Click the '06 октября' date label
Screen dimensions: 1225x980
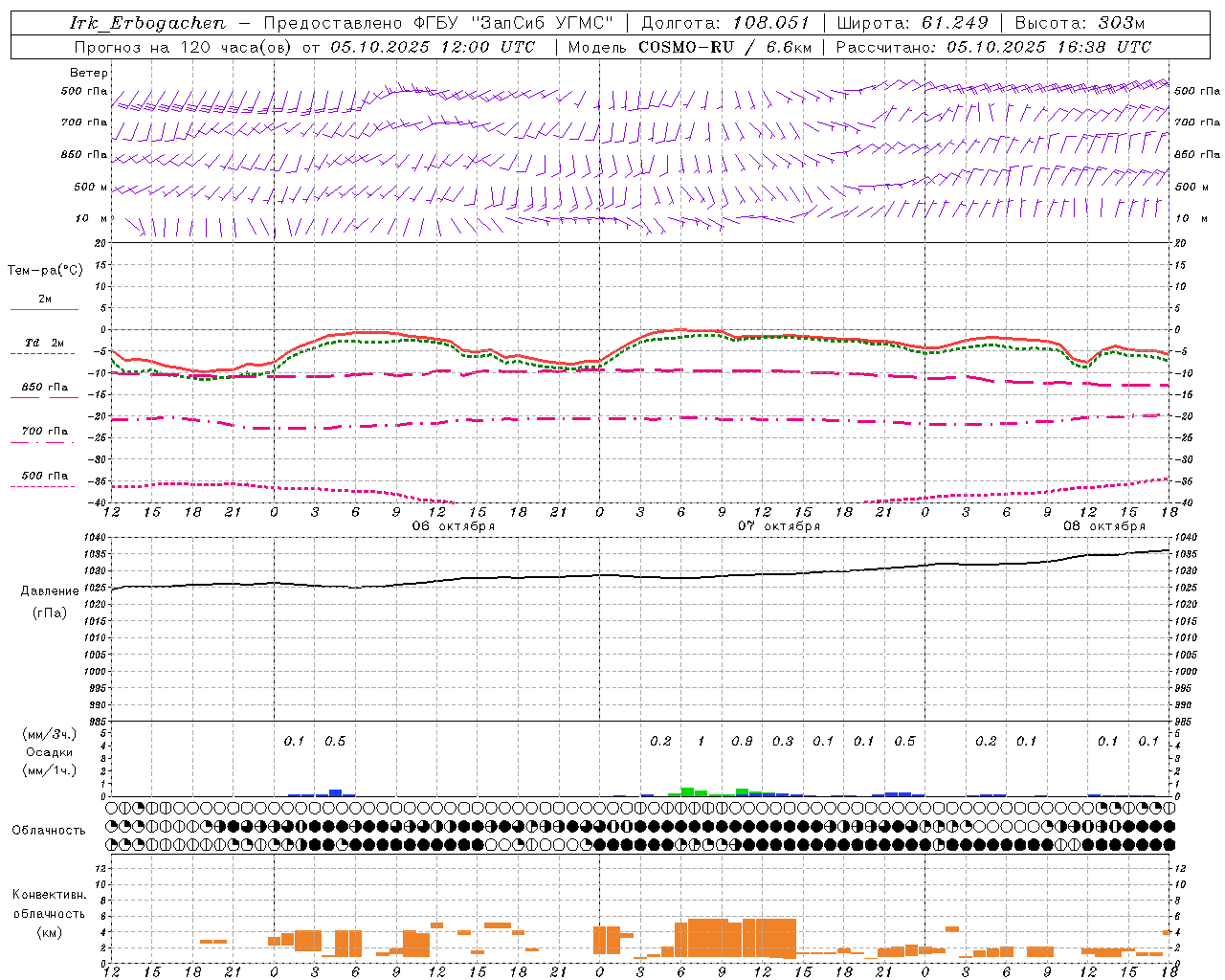click(x=453, y=525)
